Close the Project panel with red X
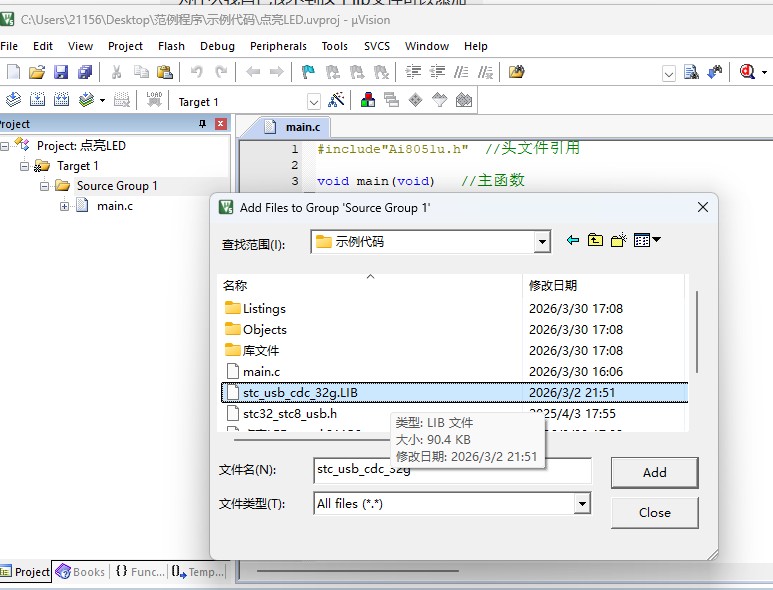 (221, 124)
